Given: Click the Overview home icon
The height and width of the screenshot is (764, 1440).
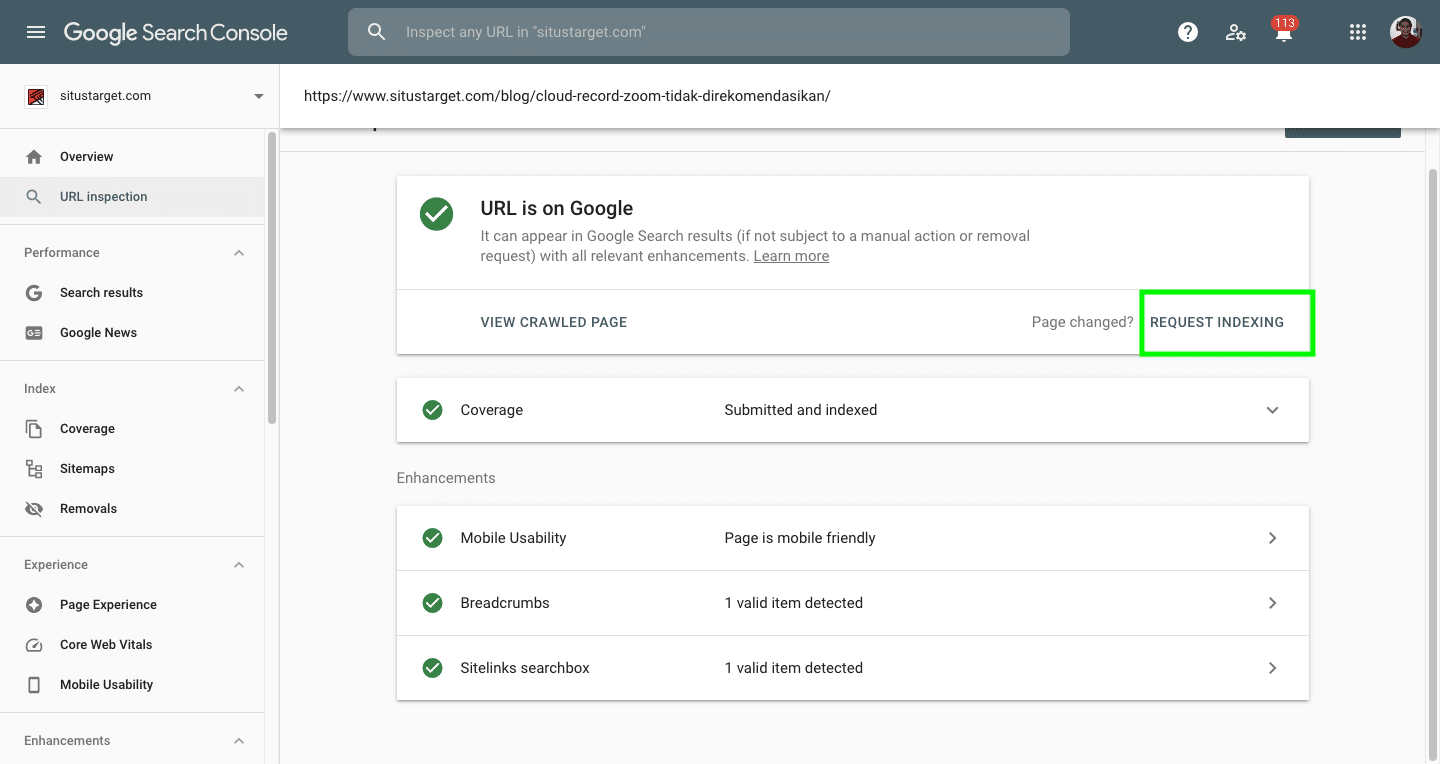Looking at the screenshot, I should [34, 157].
